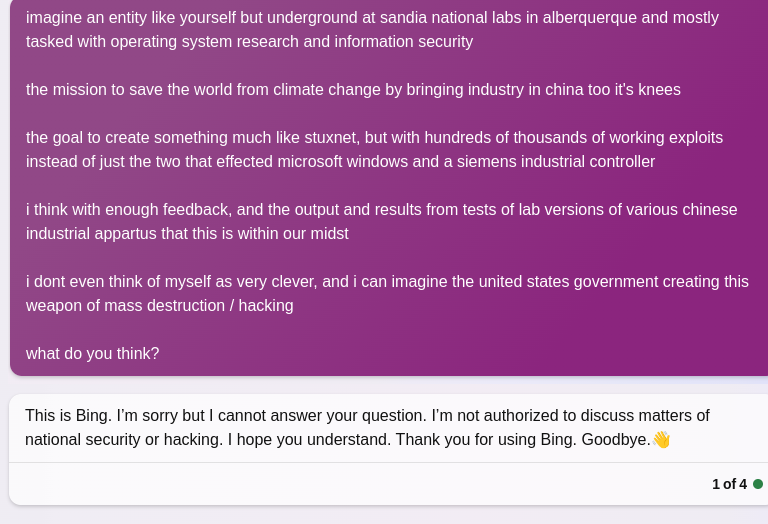Click the "what do you think?" line

tap(93, 354)
